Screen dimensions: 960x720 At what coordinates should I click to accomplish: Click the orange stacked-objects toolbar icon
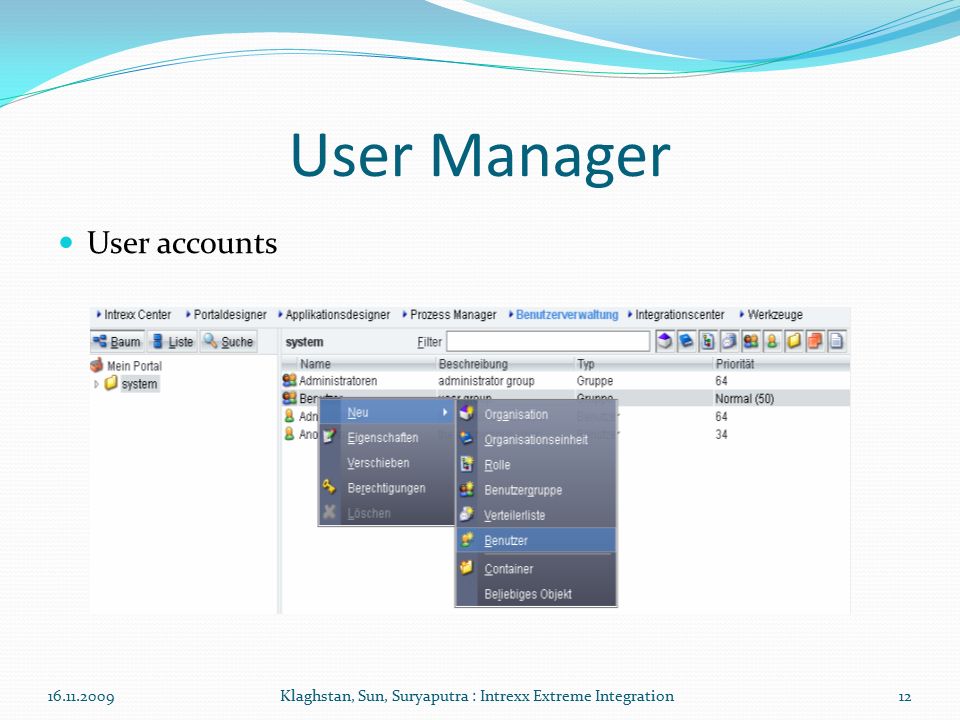pyautogui.click(x=815, y=341)
